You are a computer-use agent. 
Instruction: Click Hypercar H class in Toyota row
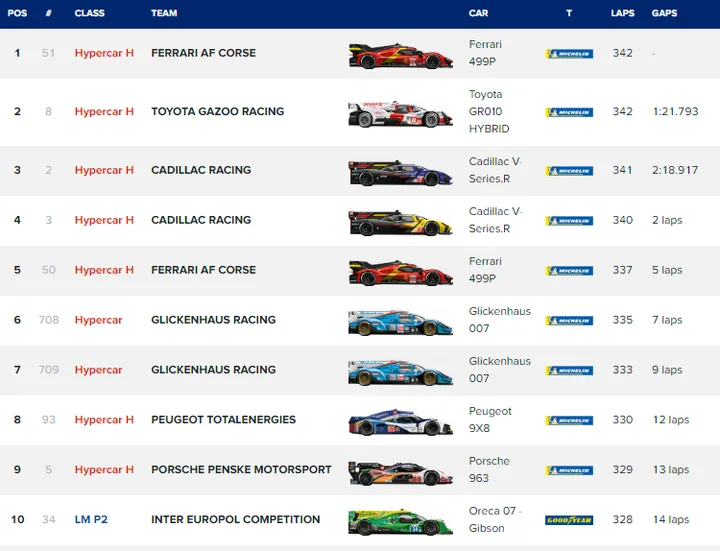point(104,111)
